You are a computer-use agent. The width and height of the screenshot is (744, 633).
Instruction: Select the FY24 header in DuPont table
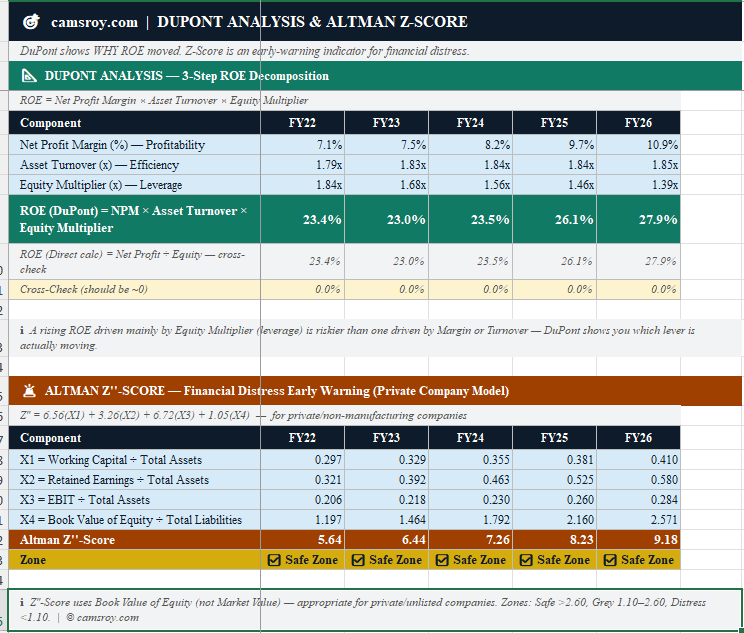point(470,123)
